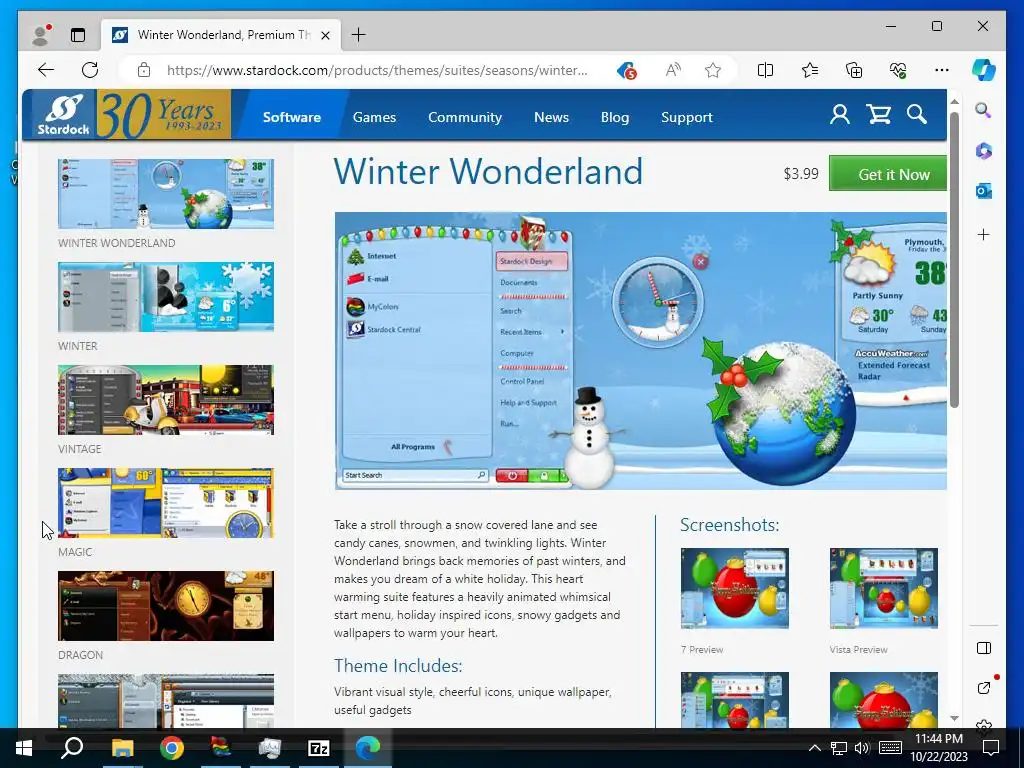Open the taskbar clock and date

(x=938, y=748)
